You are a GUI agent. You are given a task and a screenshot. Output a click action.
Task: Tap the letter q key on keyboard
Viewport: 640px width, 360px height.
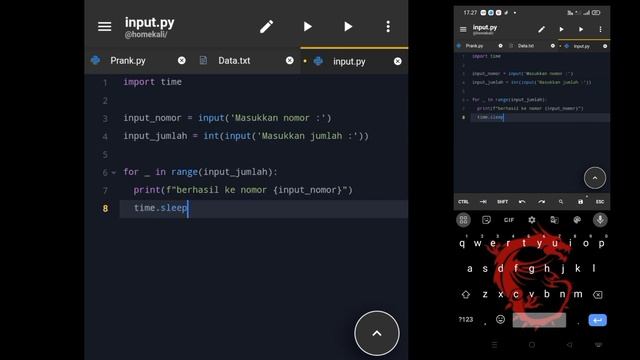point(462,243)
